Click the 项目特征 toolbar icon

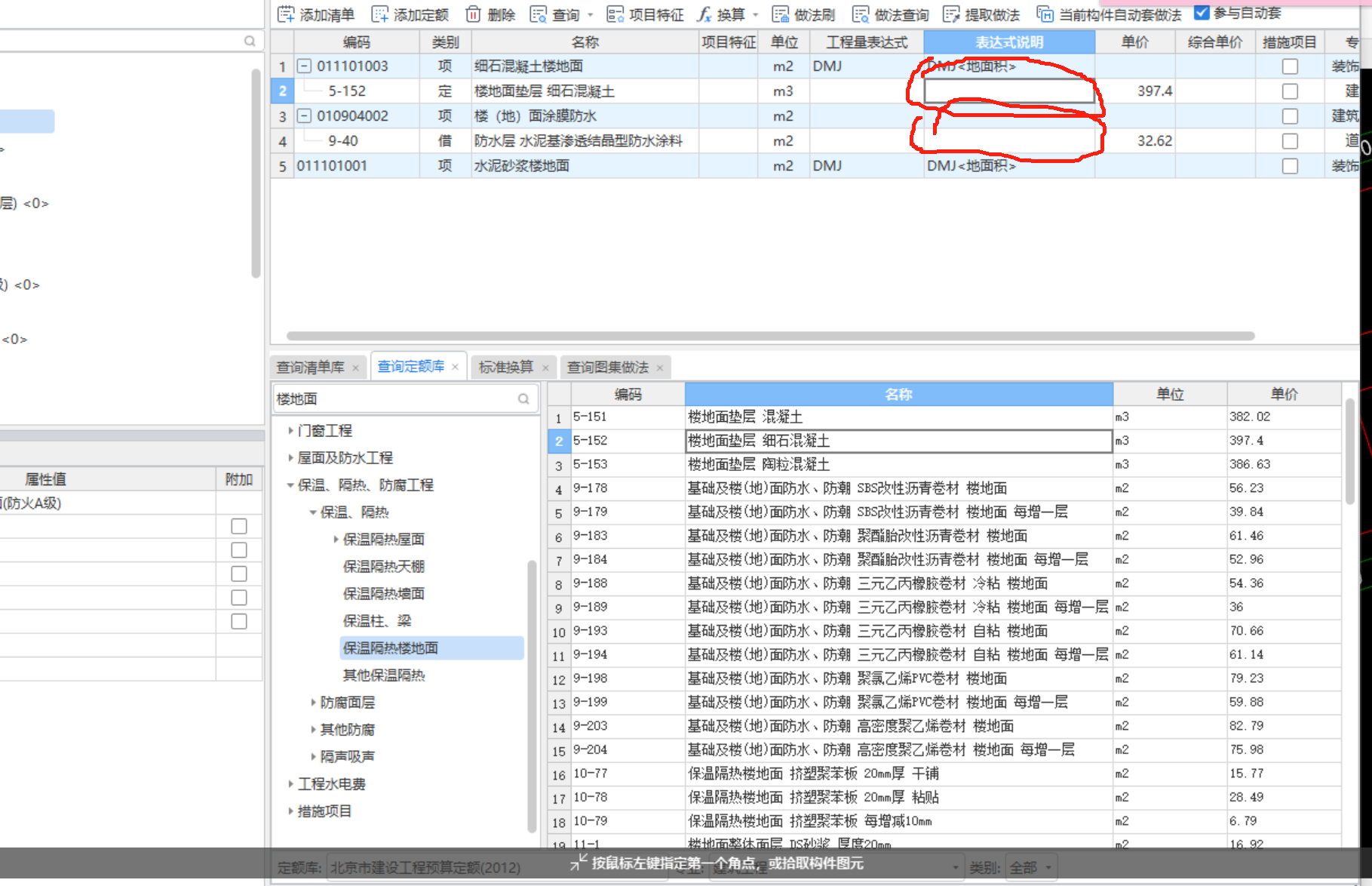615,14
